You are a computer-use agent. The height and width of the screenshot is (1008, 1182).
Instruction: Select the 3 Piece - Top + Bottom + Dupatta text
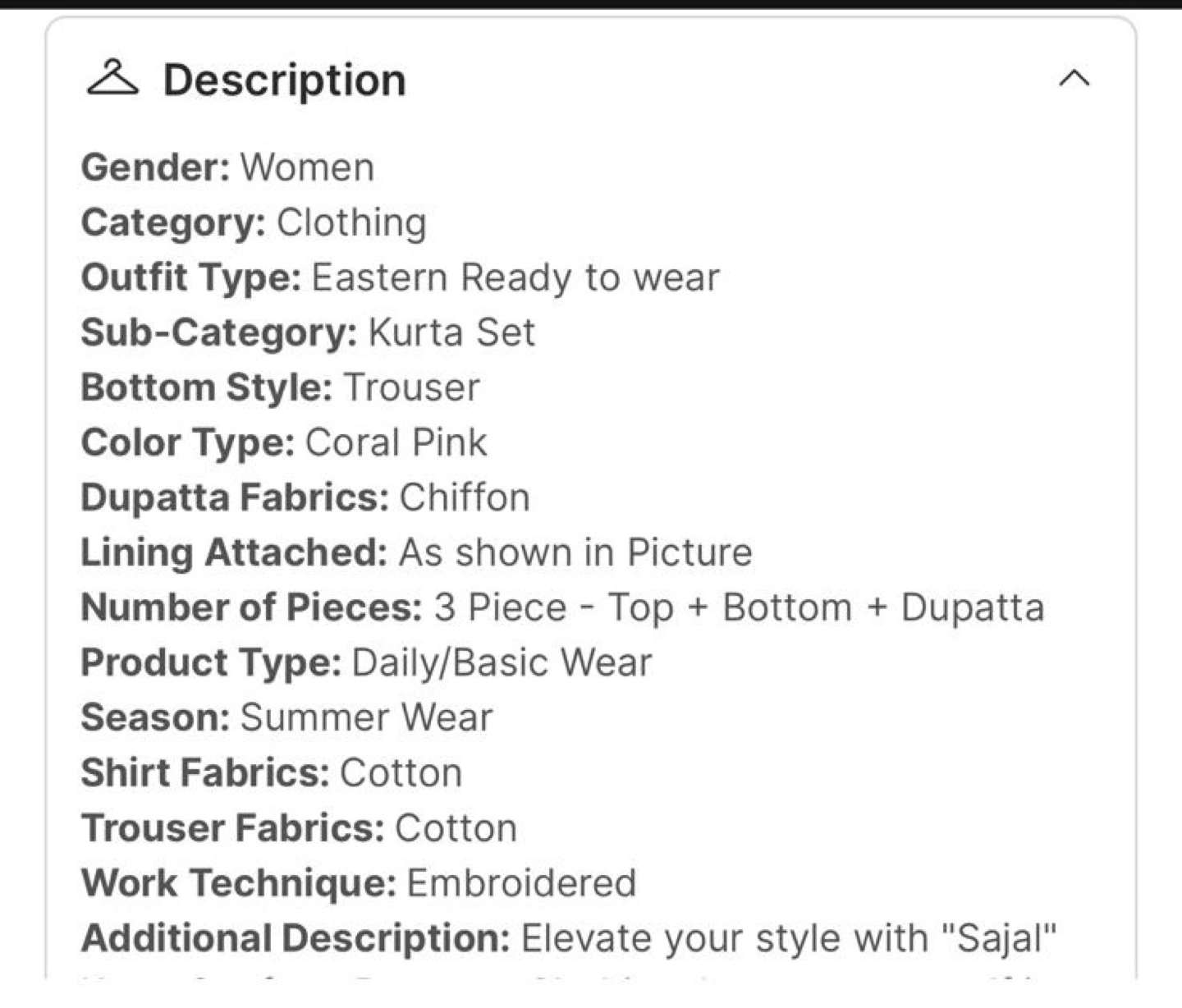[x=739, y=608]
